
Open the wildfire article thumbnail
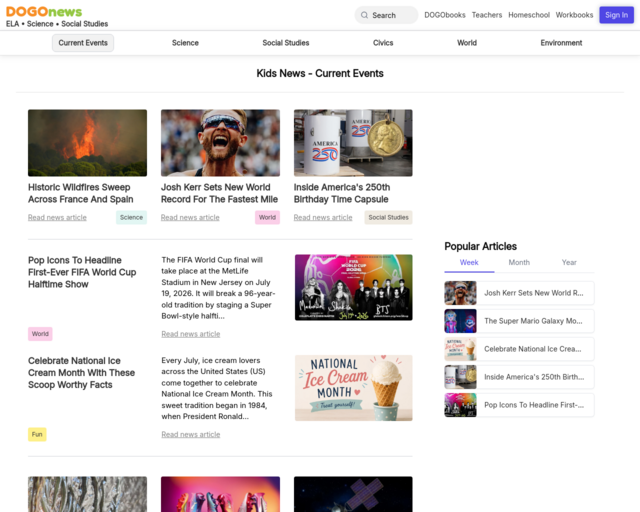87,143
